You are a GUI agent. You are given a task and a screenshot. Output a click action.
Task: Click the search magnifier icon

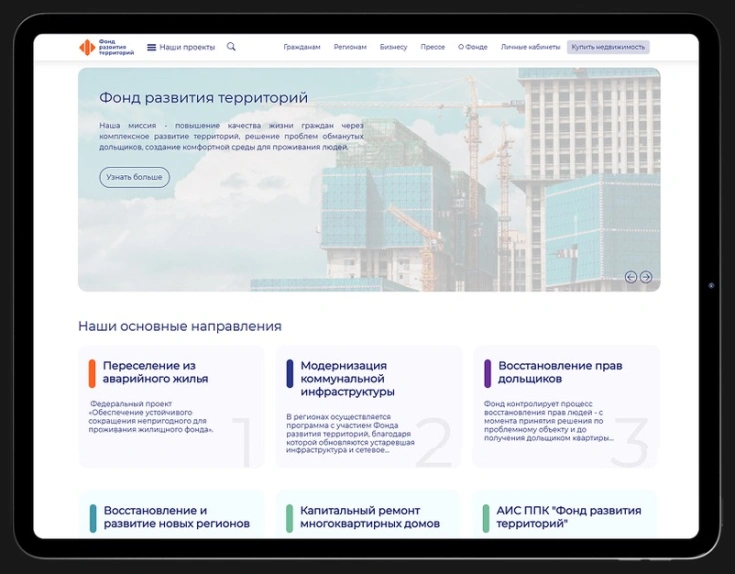coord(231,47)
